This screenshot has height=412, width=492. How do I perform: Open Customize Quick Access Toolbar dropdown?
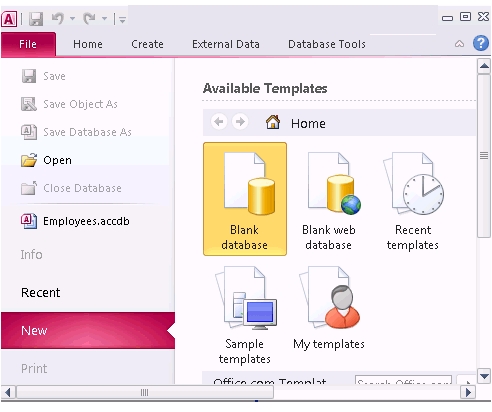pyautogui.click(x=122, y=20)
